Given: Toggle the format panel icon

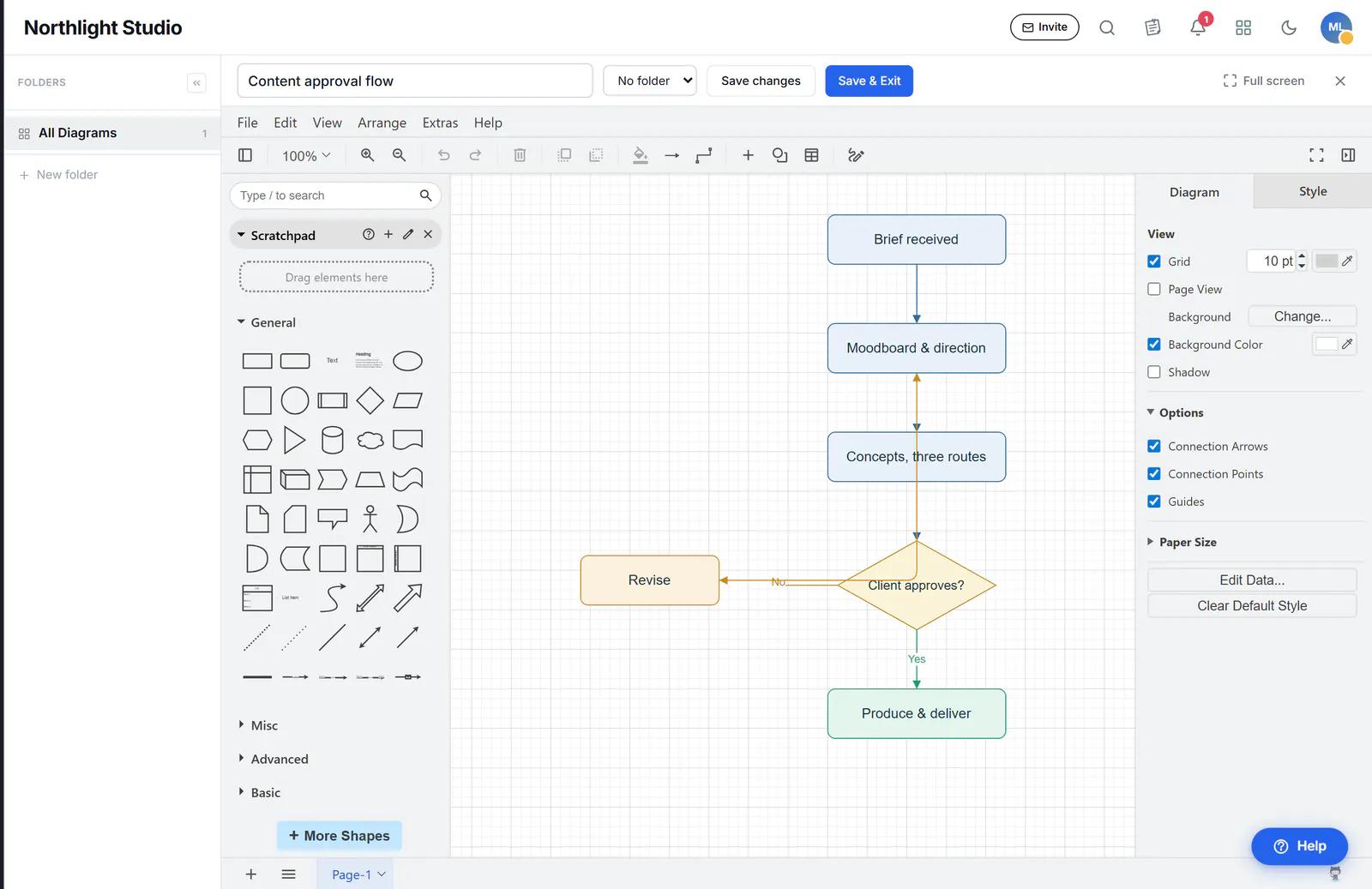Looking at the screenshot, I should point(1348,155).
